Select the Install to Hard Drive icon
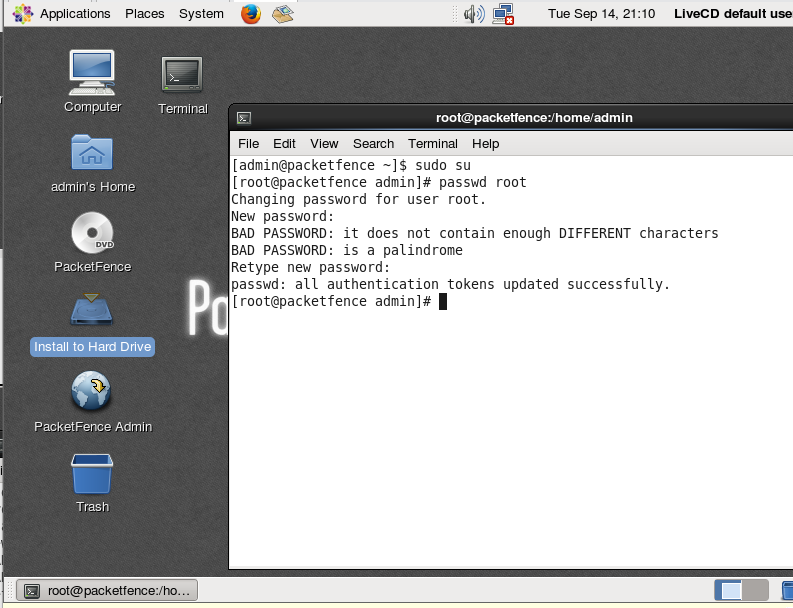 pos(92,310)
